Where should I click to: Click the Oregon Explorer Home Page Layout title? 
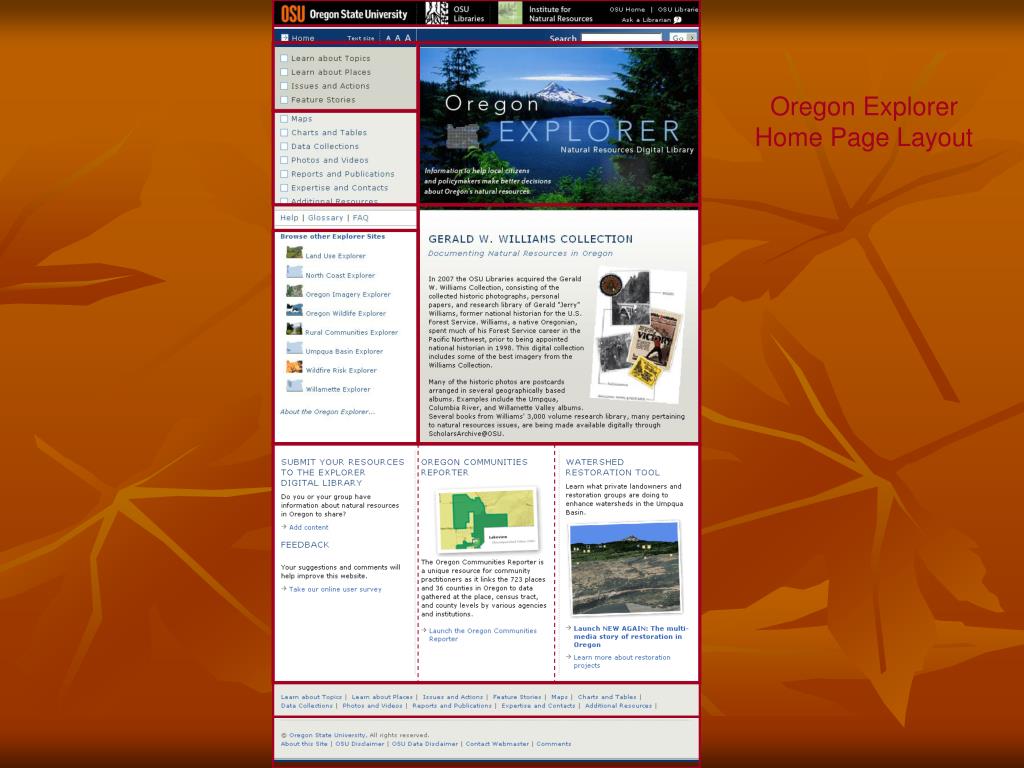click(x=863, y=122)
